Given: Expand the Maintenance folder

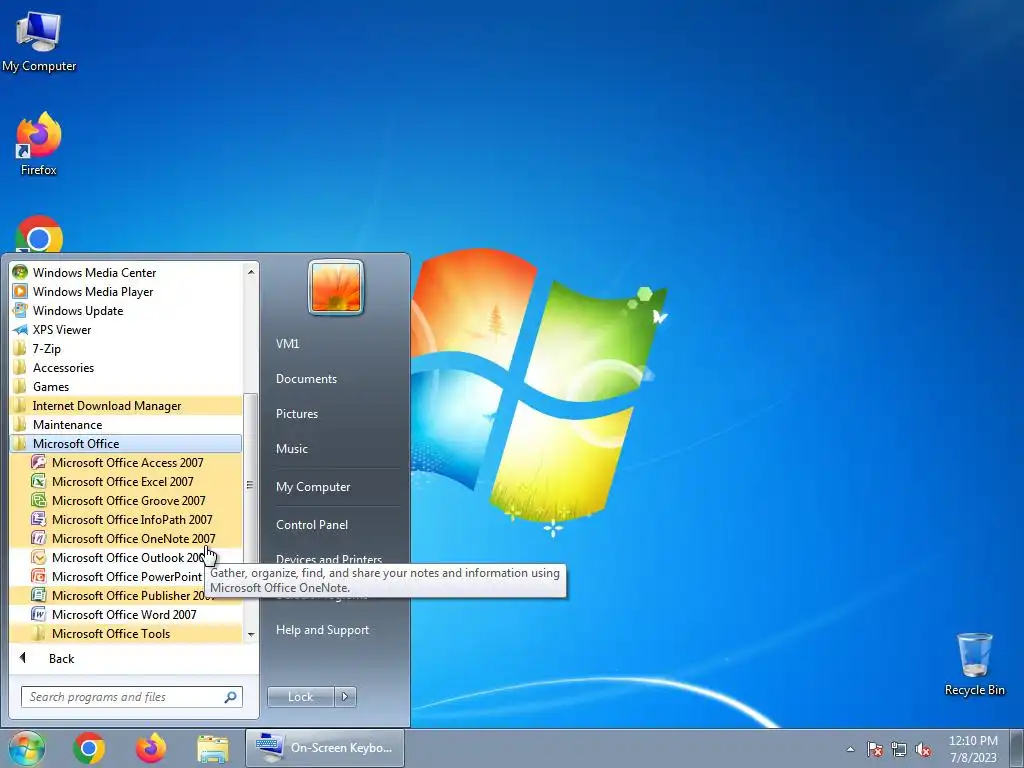Looking at the screenshot, I should 126,424.
